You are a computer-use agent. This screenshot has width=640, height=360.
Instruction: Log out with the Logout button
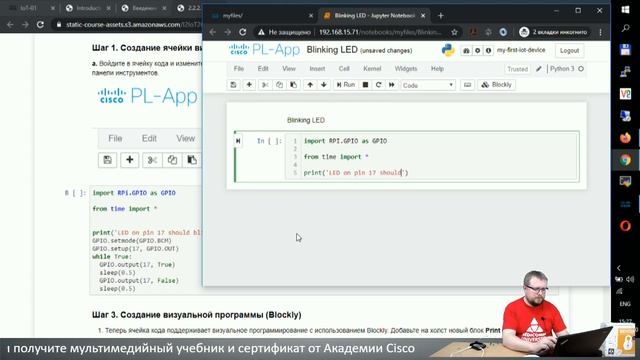(569, 51)
